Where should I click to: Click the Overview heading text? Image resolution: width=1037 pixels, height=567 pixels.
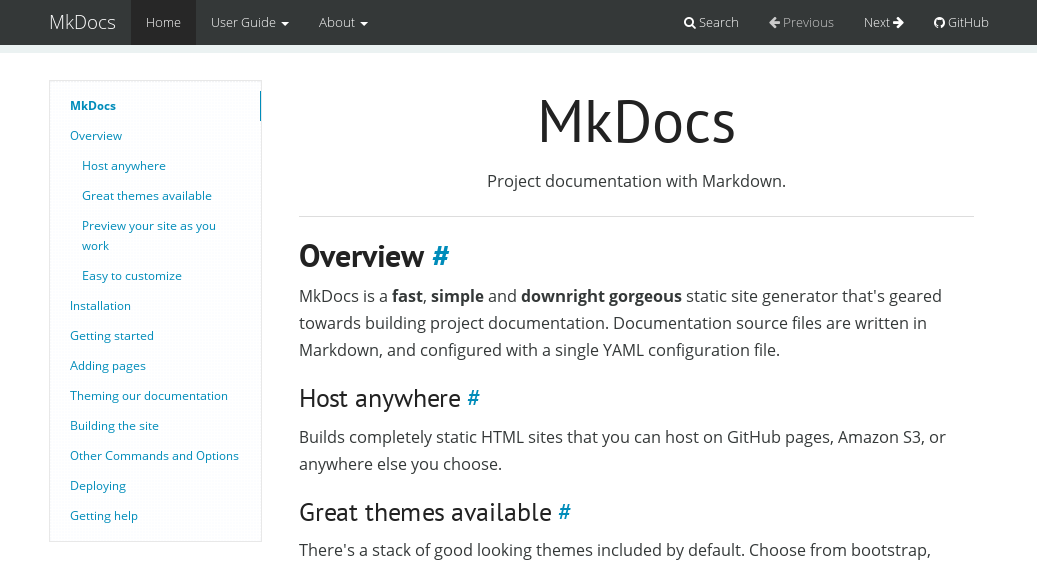(x=361, y=256)
